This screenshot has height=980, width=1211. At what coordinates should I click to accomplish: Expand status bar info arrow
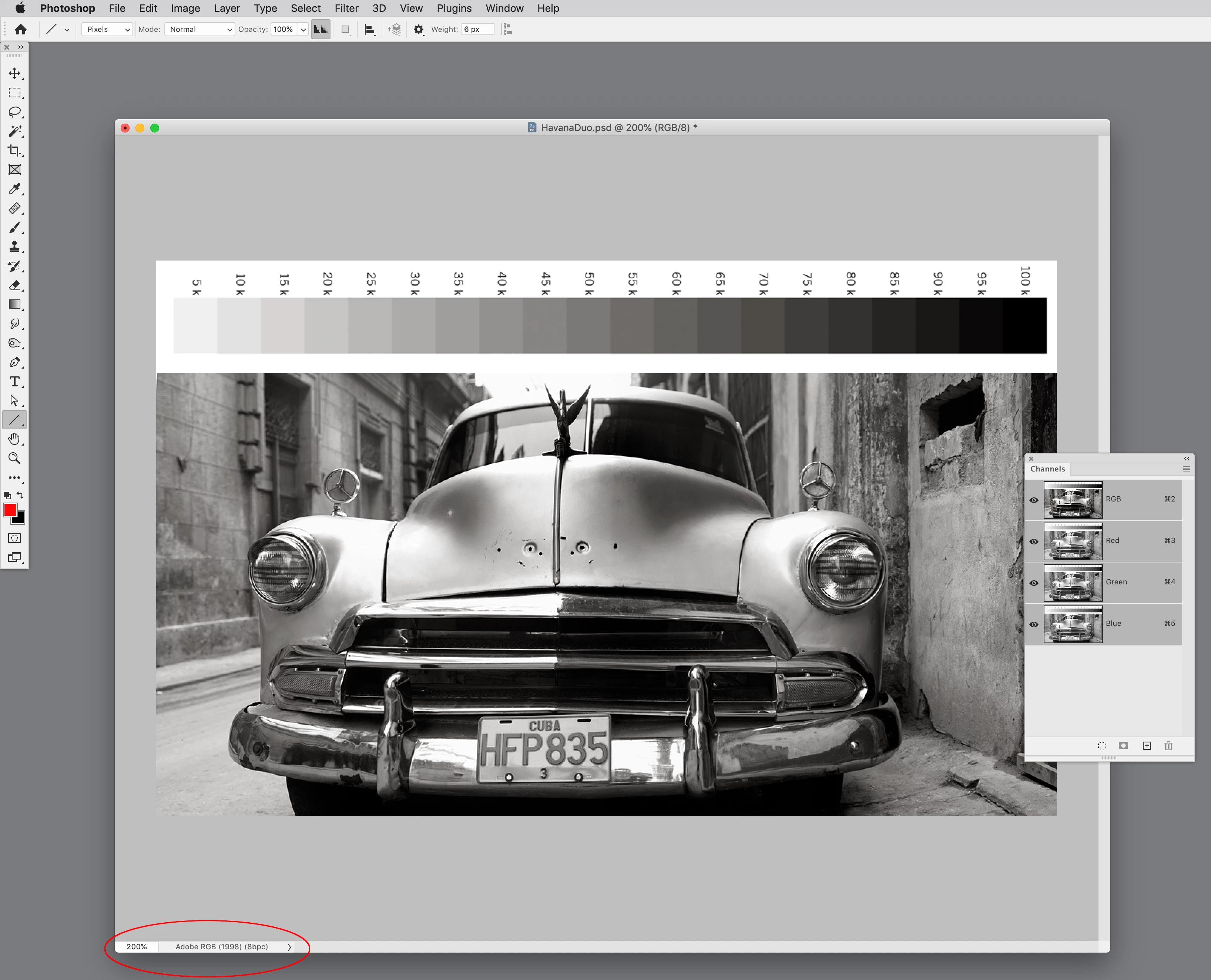[289, 947]
